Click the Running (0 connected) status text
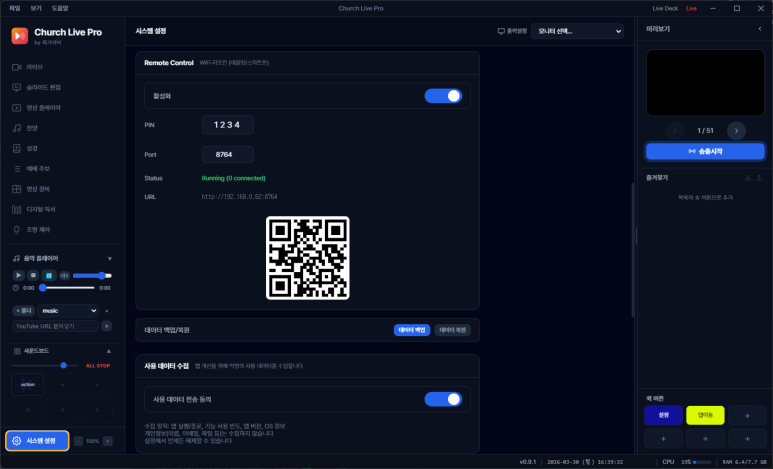773x469 pixels. [233, 178]
